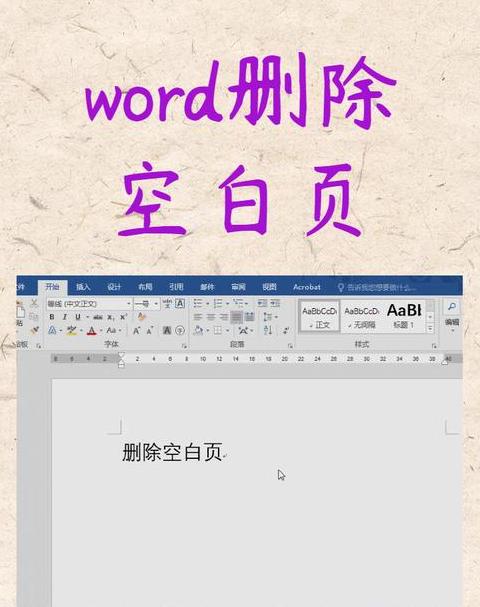Viewport: 480px width, 607px height.
Task: Click the Grow Font large A icon
Action: [x=137, y=331]
